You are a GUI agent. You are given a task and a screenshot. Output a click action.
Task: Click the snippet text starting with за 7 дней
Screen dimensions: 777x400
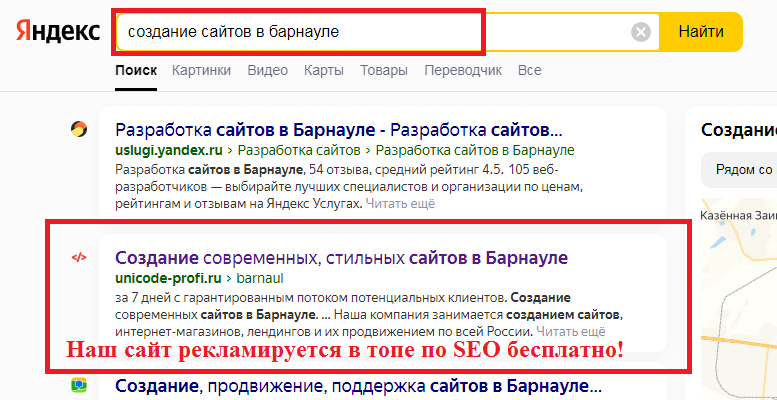click(x=369, y=315)
